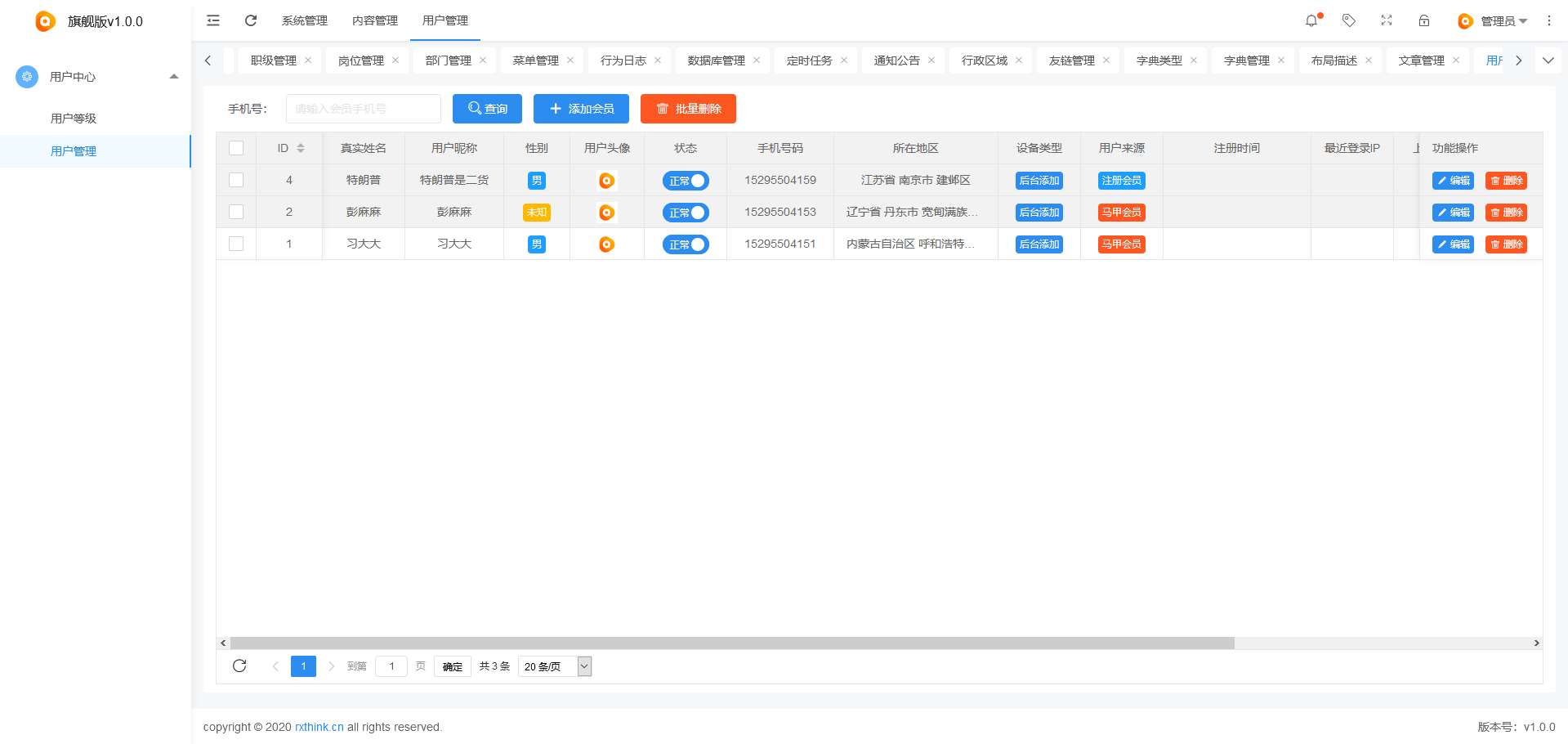Open the rxthink.cn footer link
Image resolution: width=1568 pixels, height=744 pixels.
319,727
